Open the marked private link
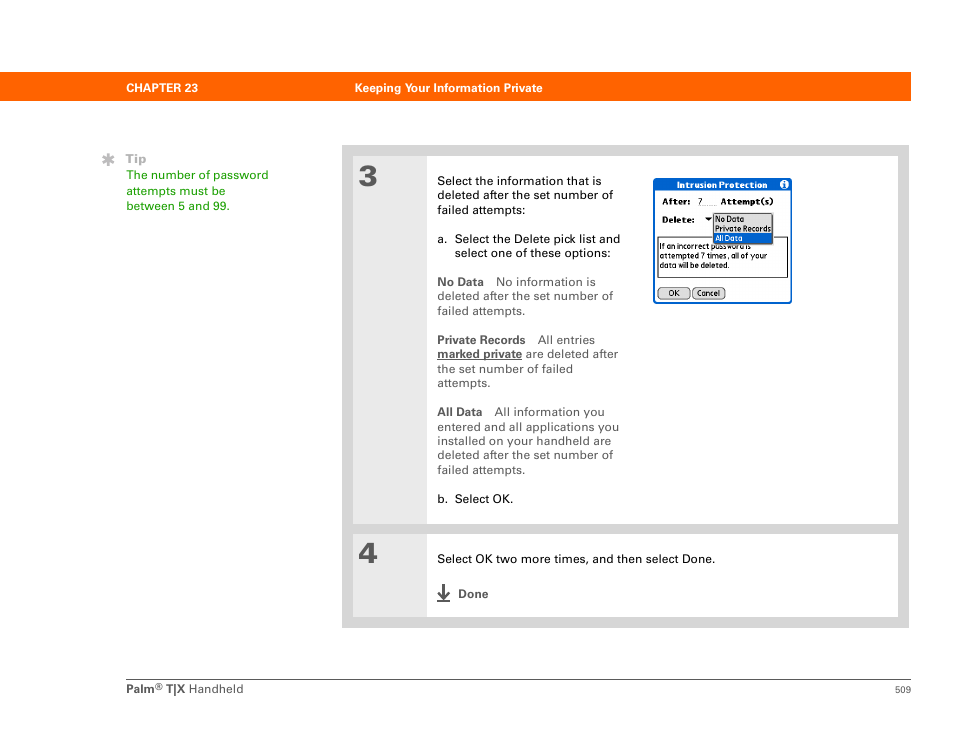954x738 pixels. [x=479, y=355]
